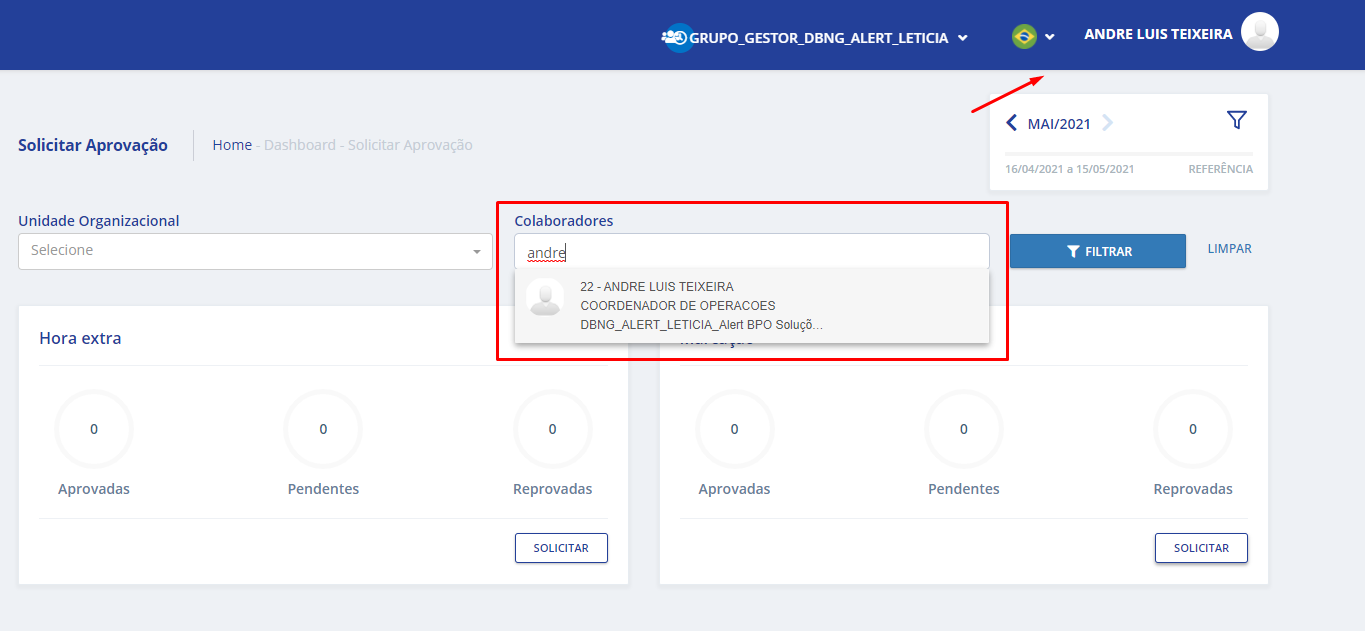
Task: Click the LIMPAR link
Action: [x=1229, y=249]
